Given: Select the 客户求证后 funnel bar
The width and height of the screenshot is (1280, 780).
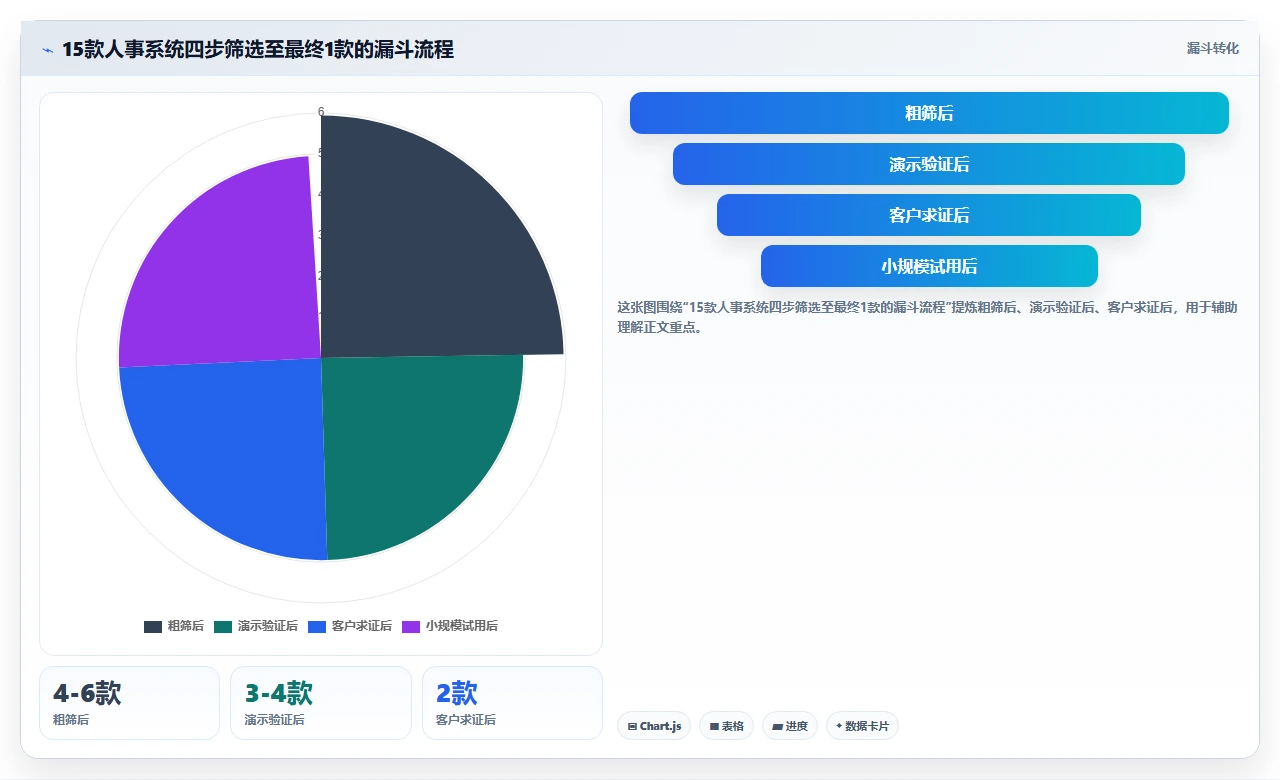Looking at the screenshot, I should pos(929,215).
